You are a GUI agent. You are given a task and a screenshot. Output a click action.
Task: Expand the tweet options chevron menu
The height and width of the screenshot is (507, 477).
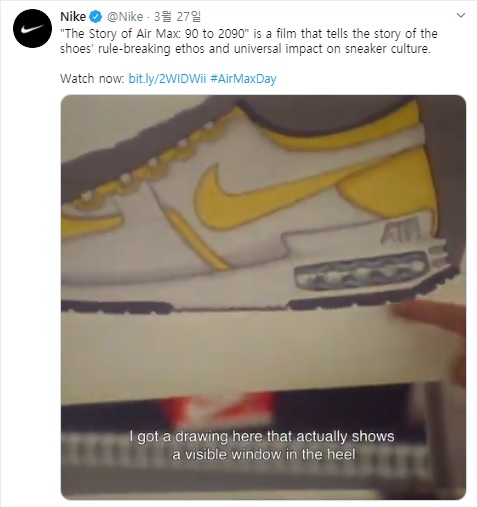pyautogui.click(x=461, y=15)
